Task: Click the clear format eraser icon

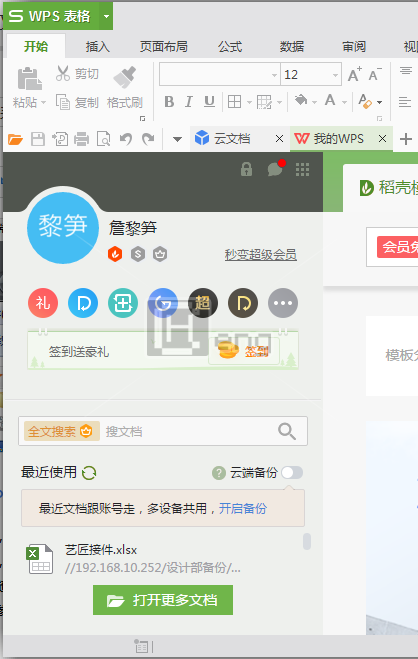Action: pyautogui.click(x=365, y=101)
